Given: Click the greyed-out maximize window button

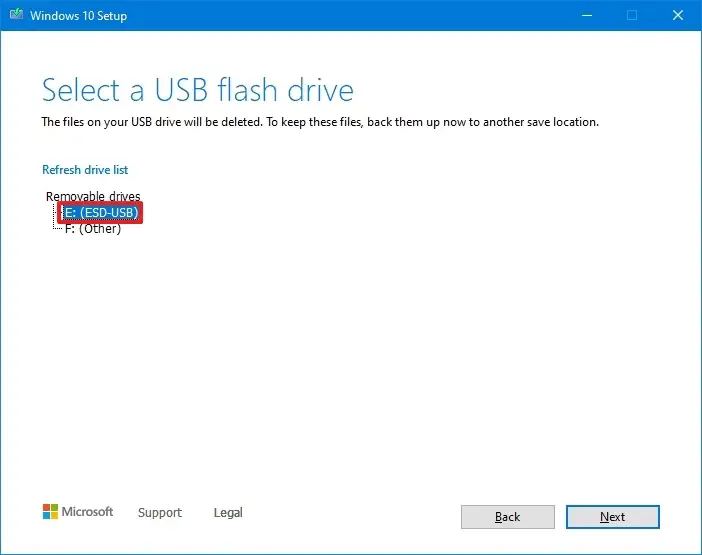Looking at the screenshot, I should 632,15.
